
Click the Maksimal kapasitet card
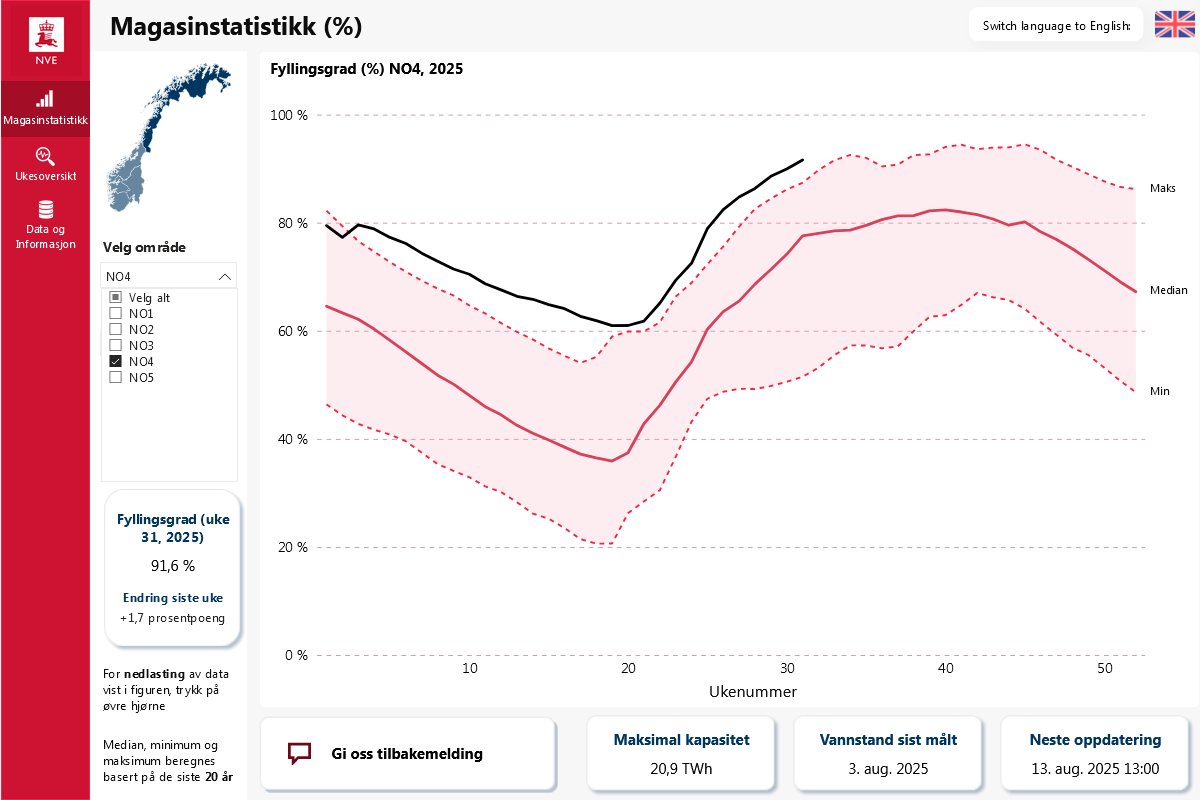coord(681,754)
